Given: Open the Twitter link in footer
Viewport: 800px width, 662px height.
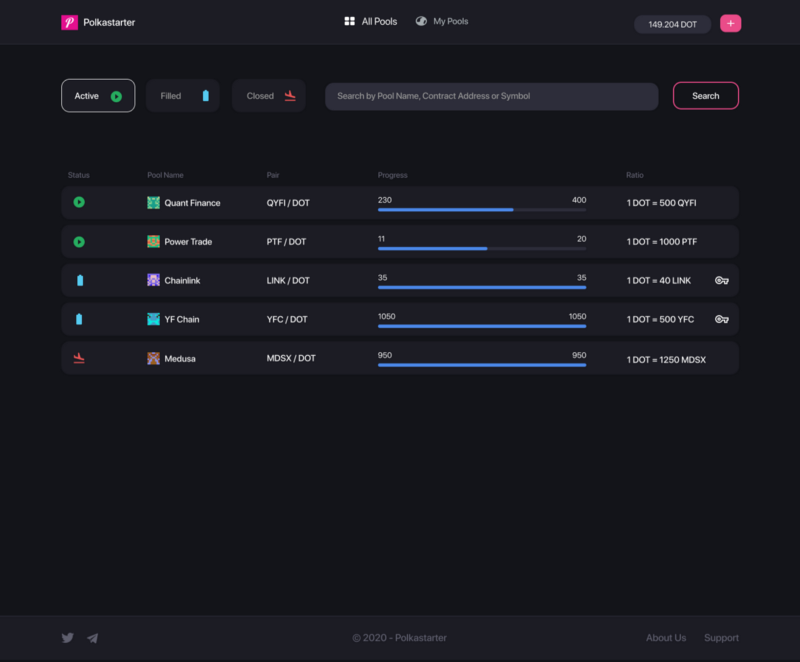Looking at the screenshot, I should (68, 638).
